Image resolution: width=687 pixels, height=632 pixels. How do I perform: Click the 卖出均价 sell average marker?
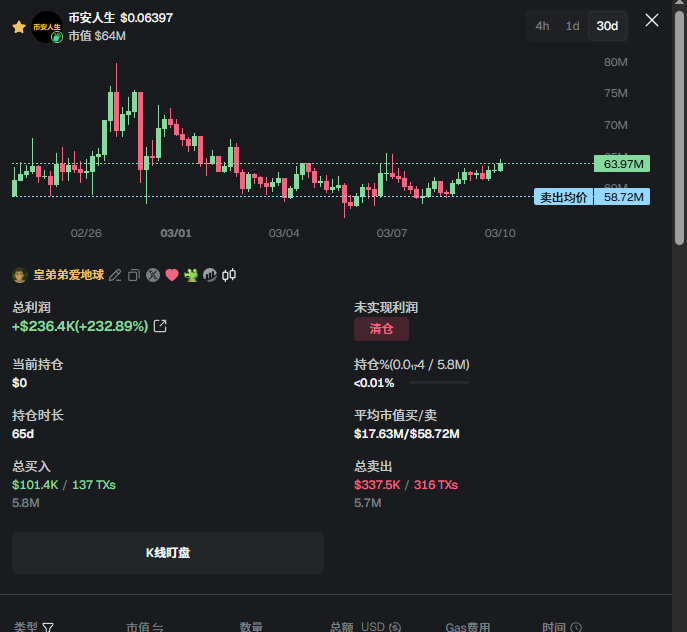[563, 197]
